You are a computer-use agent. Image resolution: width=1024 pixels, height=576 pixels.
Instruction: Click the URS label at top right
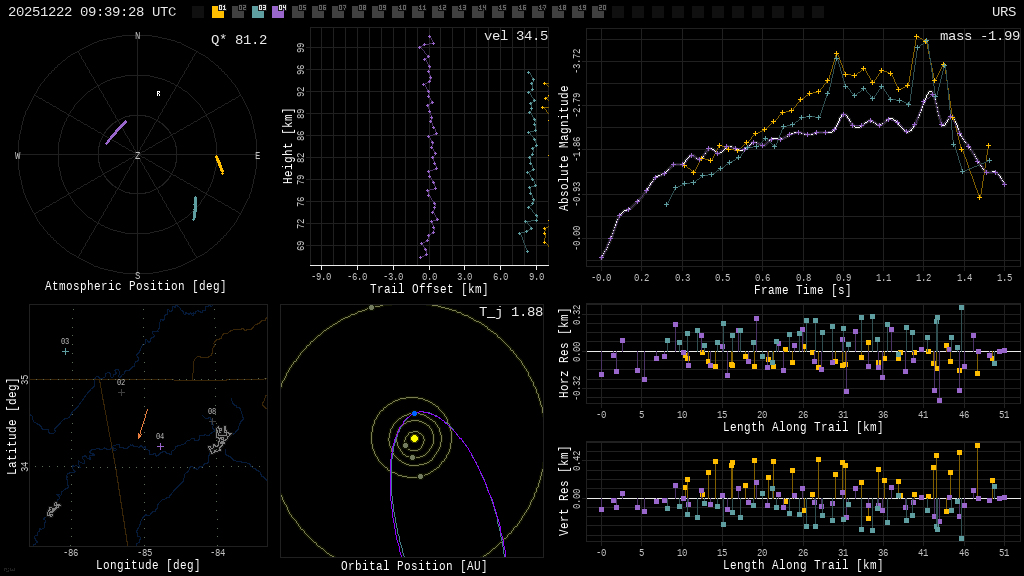[1003, 12]
